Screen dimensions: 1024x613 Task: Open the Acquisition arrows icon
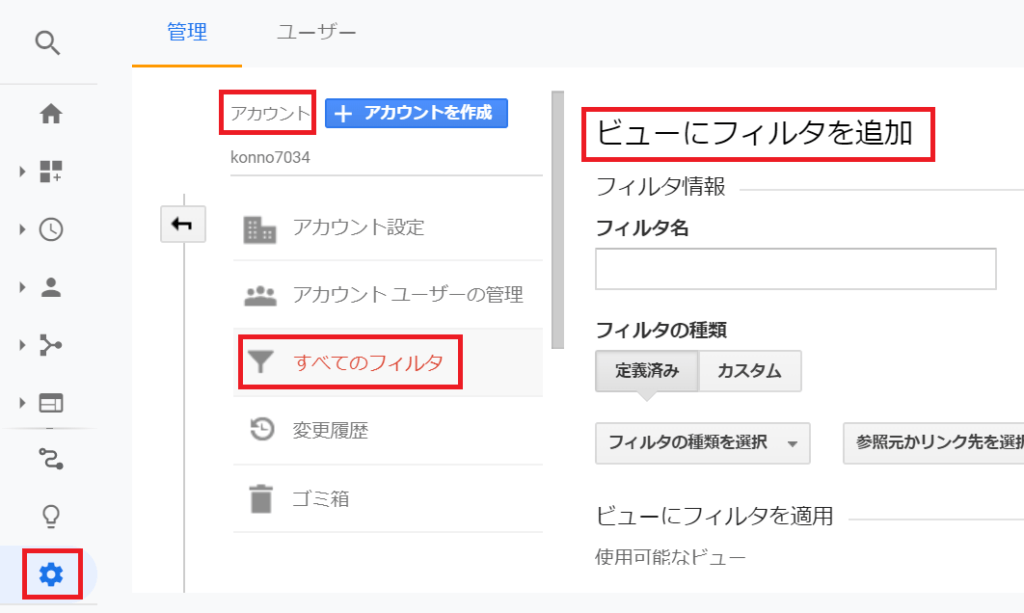(x=51, y=345)
